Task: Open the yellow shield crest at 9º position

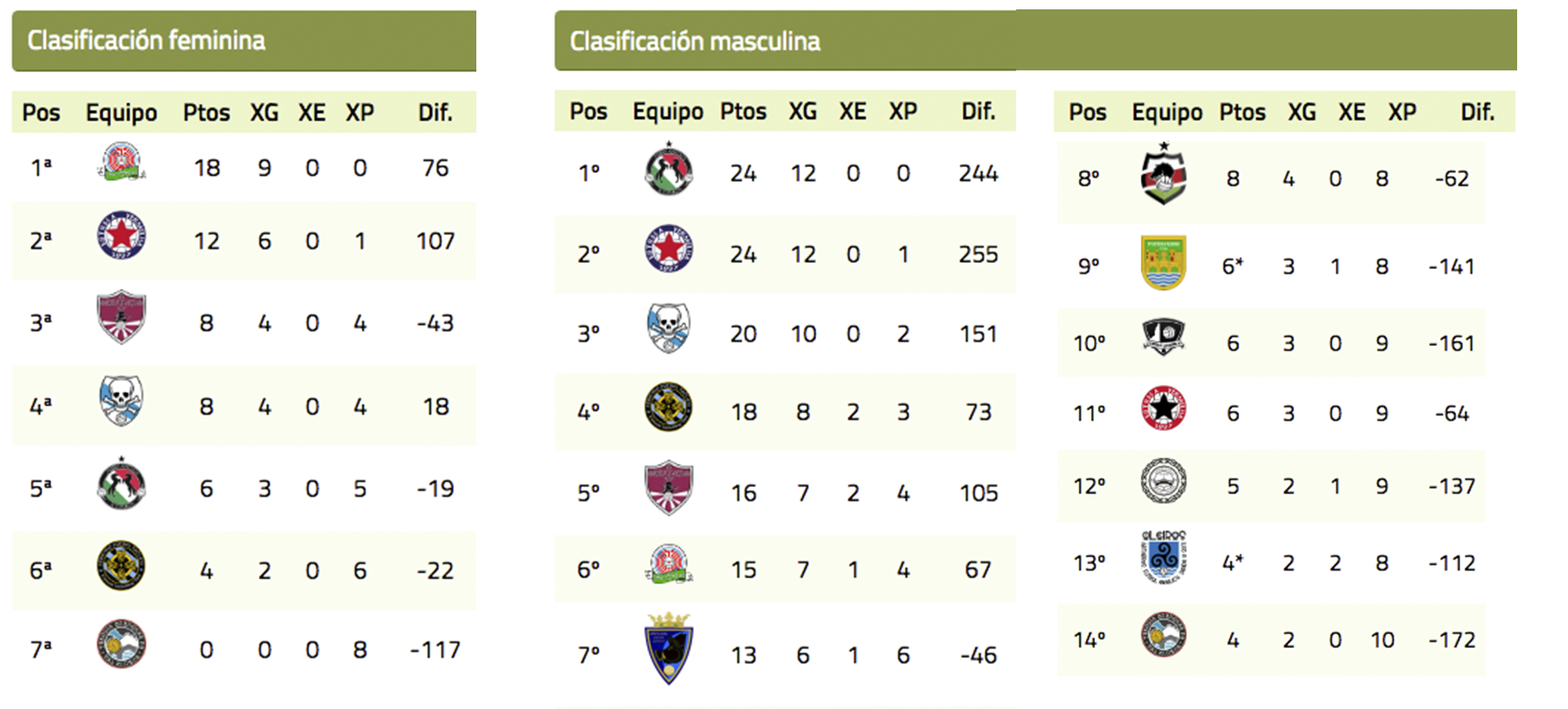Action: click(1163, 262)
